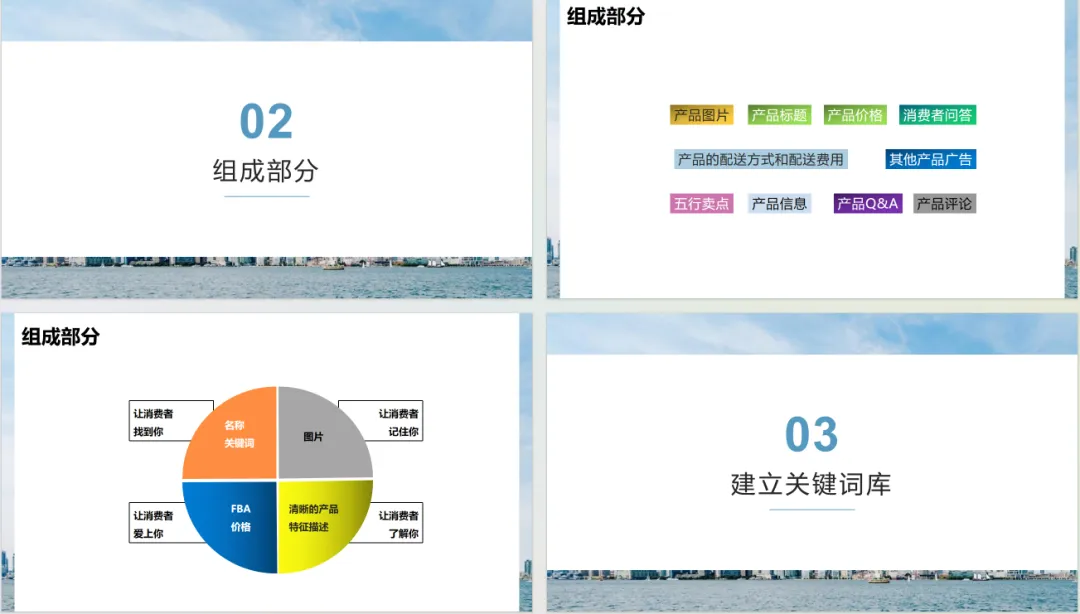The image size is (1080, 614).
Task: Open the 02 组成部分 section slide
Action: coord(267,149)
